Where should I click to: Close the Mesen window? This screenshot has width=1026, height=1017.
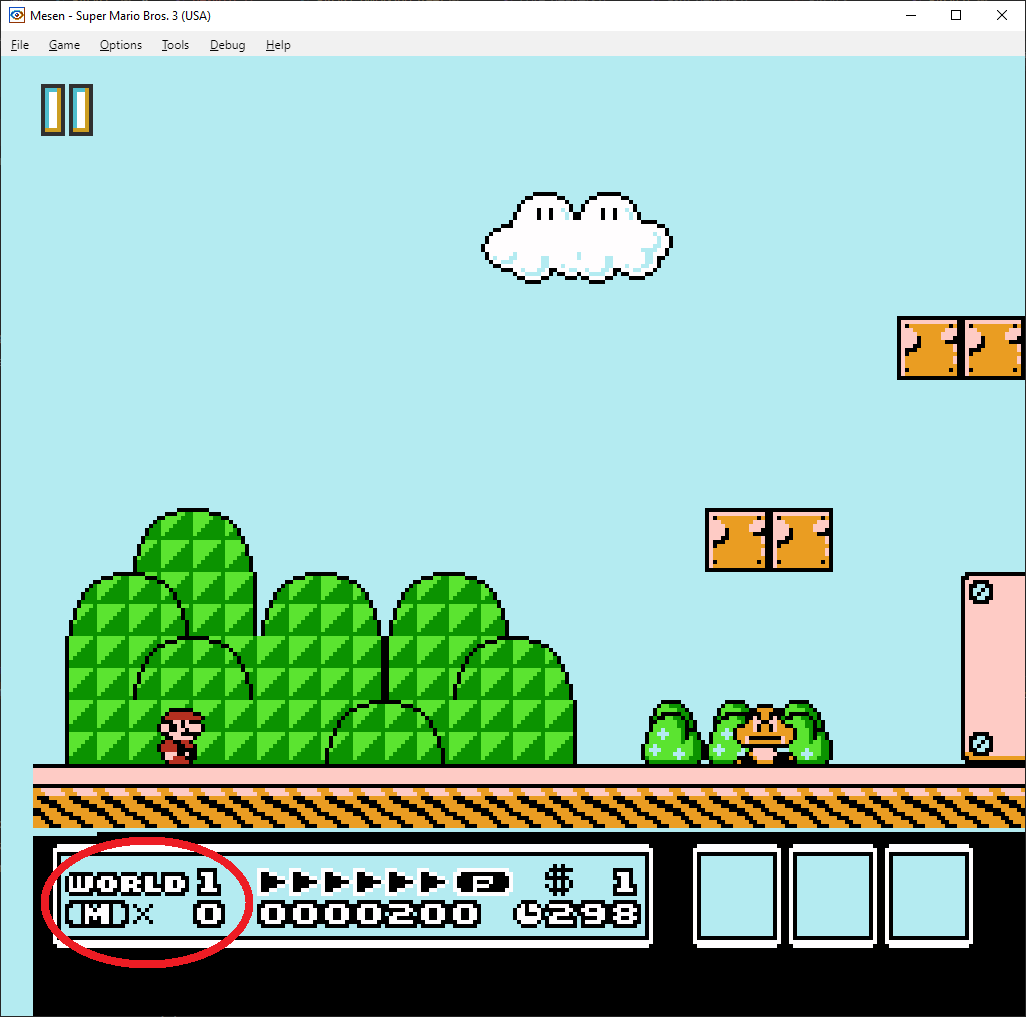click(x=1002, y=15)
